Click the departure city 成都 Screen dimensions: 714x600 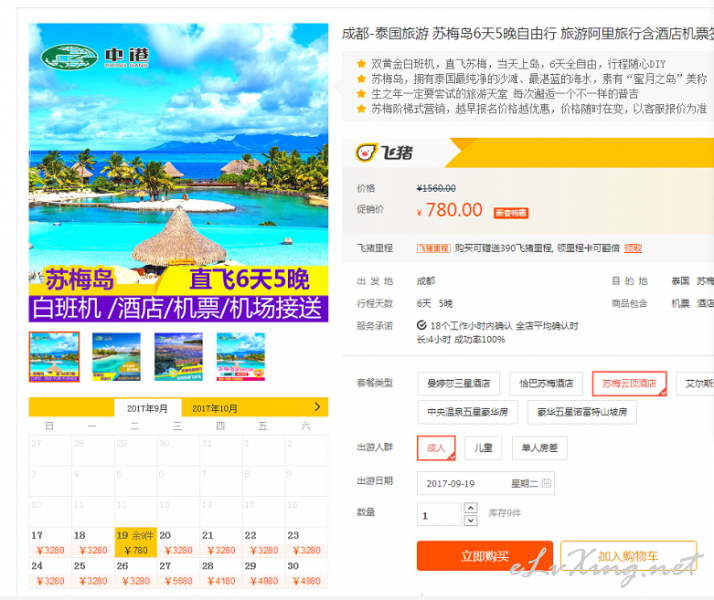[x=426, y=281]
